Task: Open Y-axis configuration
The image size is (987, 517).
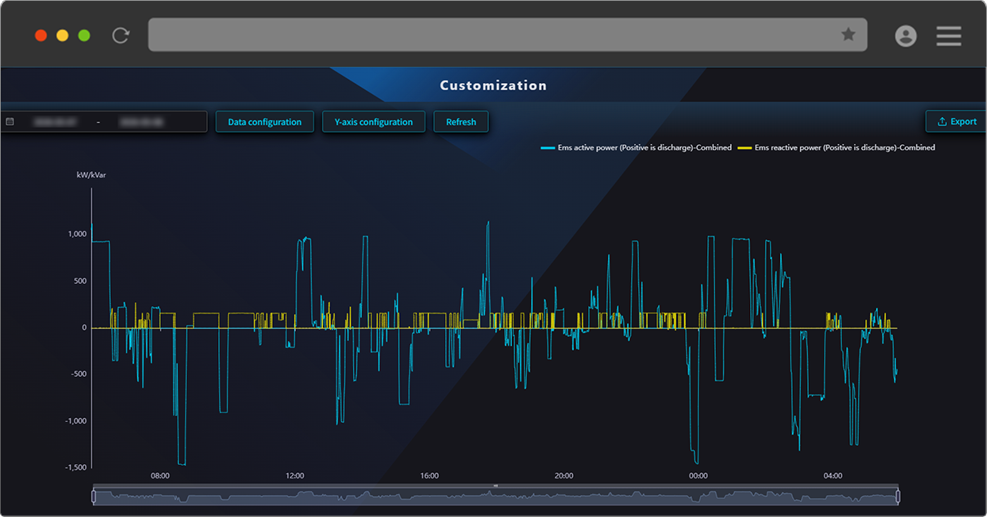Action: point(373,122)
